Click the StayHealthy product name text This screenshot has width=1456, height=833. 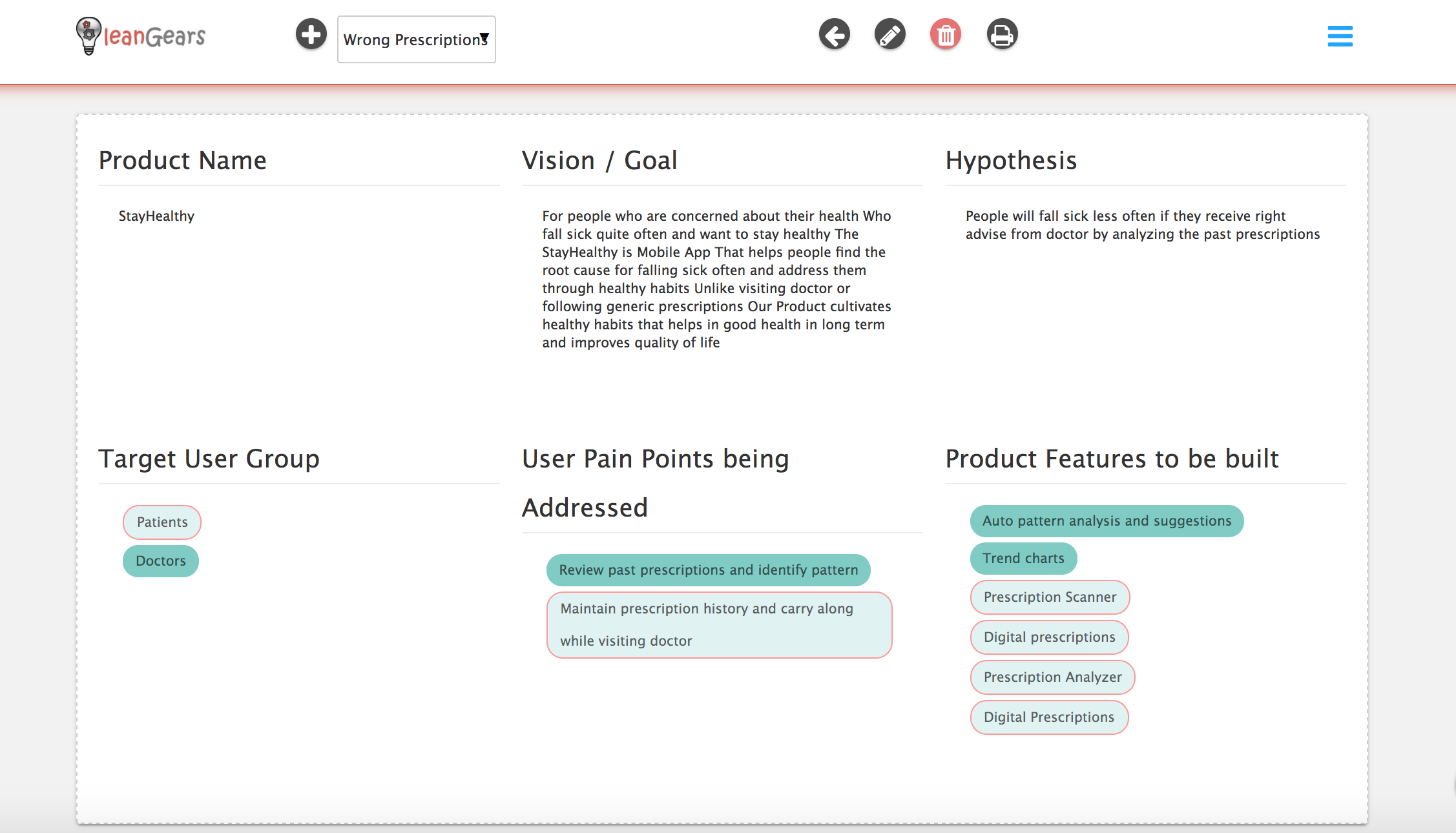coord(156,216)
